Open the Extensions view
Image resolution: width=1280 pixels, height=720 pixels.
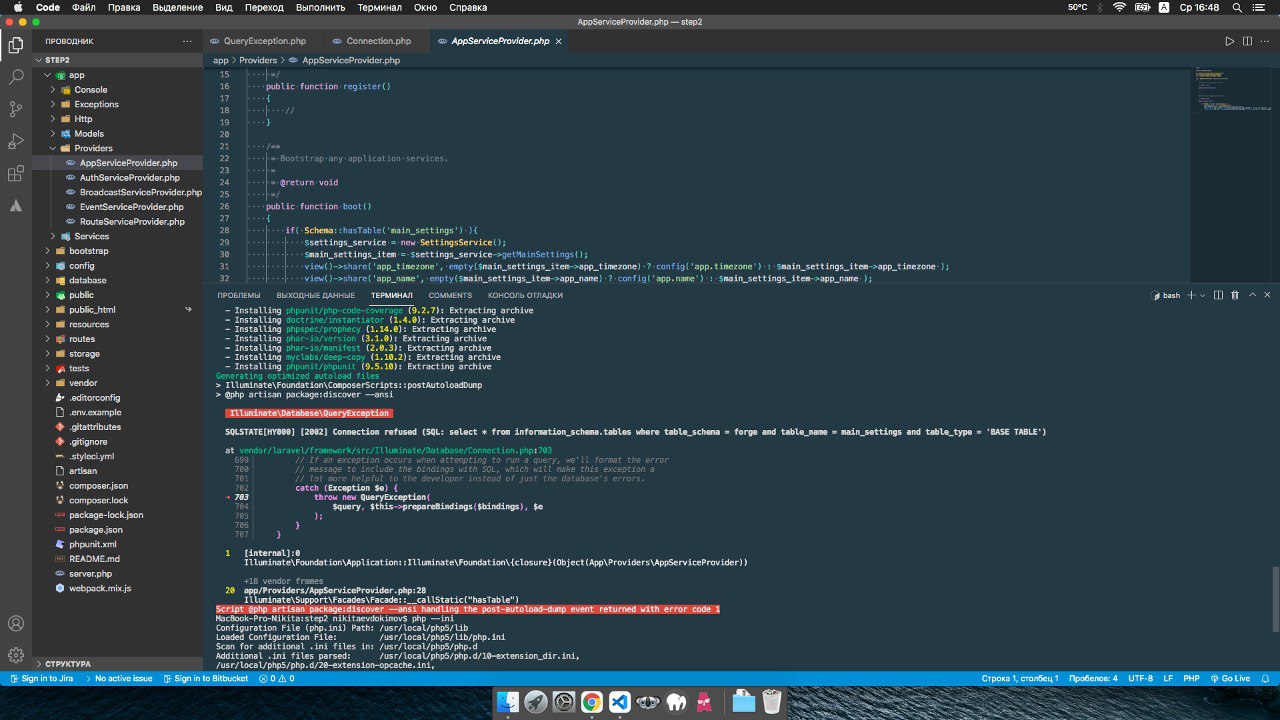click(x=16, y=173)
